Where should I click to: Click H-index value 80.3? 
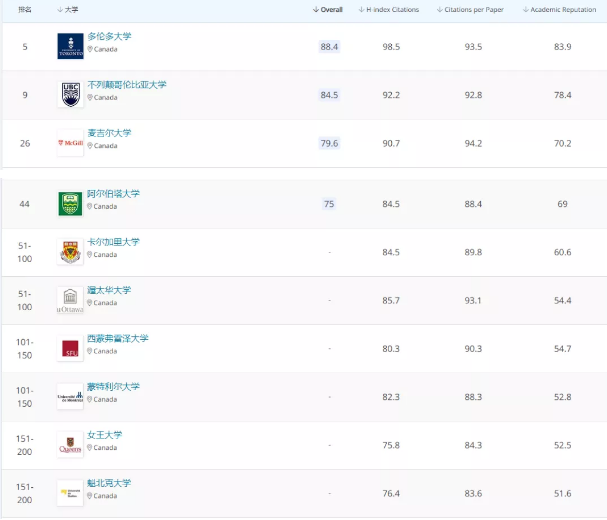(391, 348)
